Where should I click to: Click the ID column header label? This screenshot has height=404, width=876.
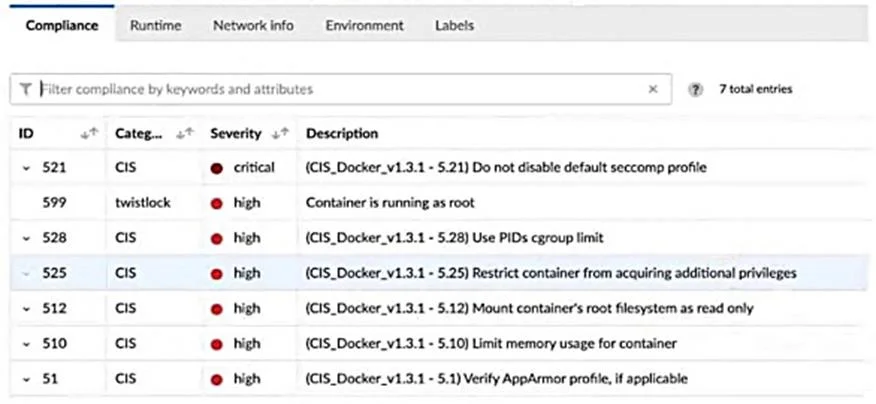tap(25, 134)
